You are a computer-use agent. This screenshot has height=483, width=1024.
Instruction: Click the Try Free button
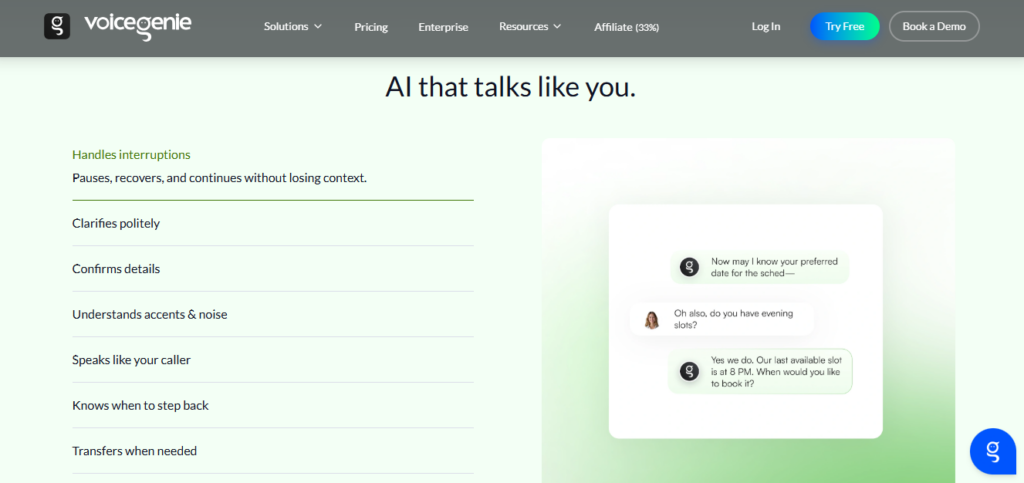click(x=844, y=27)
